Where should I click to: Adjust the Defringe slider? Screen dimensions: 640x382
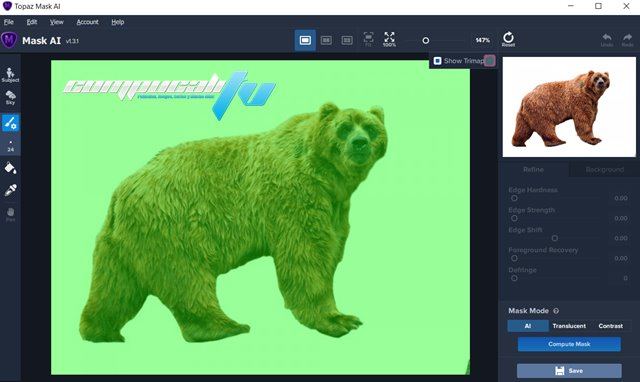[x=514, y=278]
